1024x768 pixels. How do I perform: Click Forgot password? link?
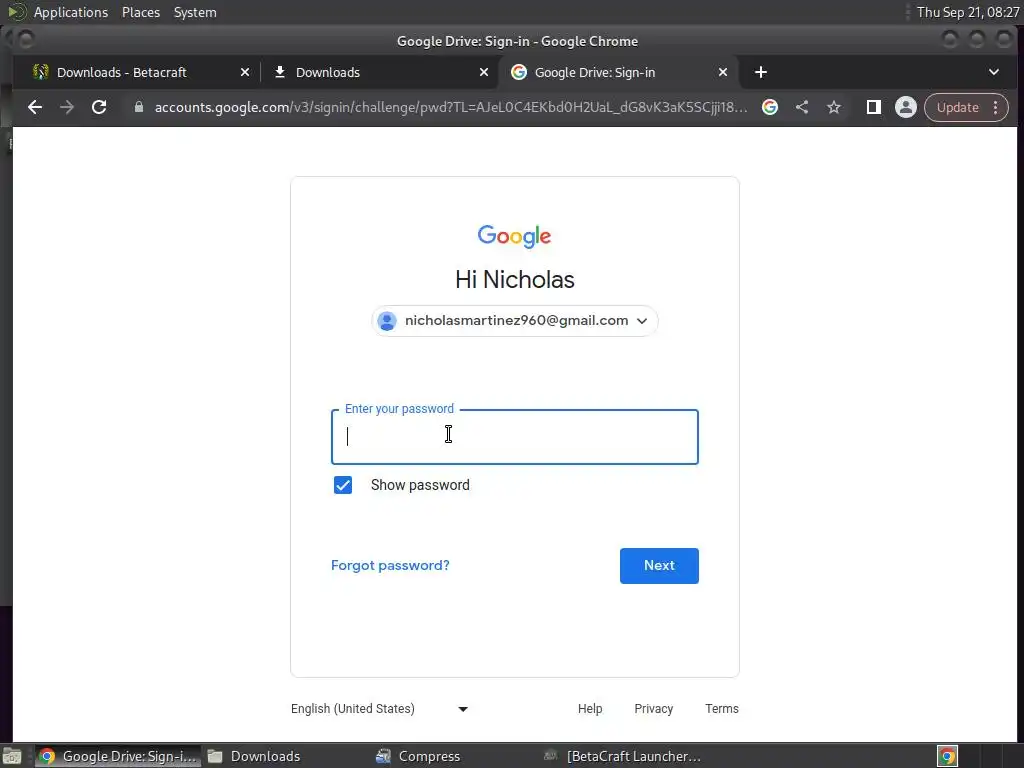(390, 566)
